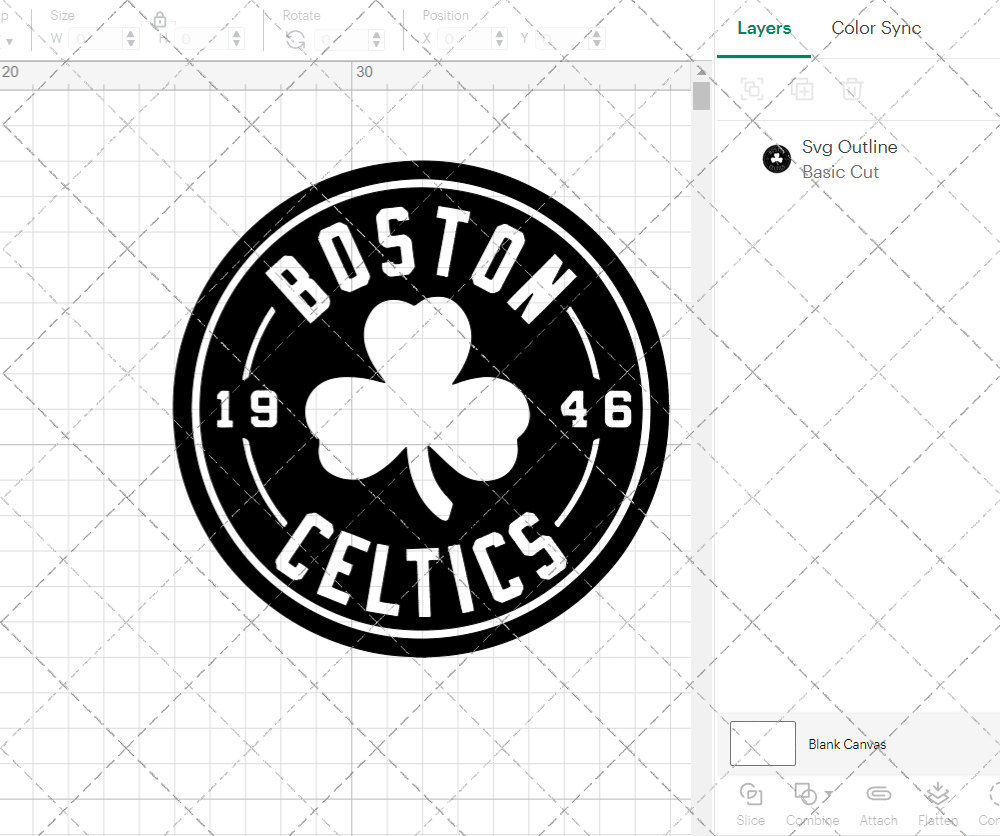Toggle the size aspect ratio lock
Image resolution: width=1000 pixels, height=836 pixels.
pos(160,20)
